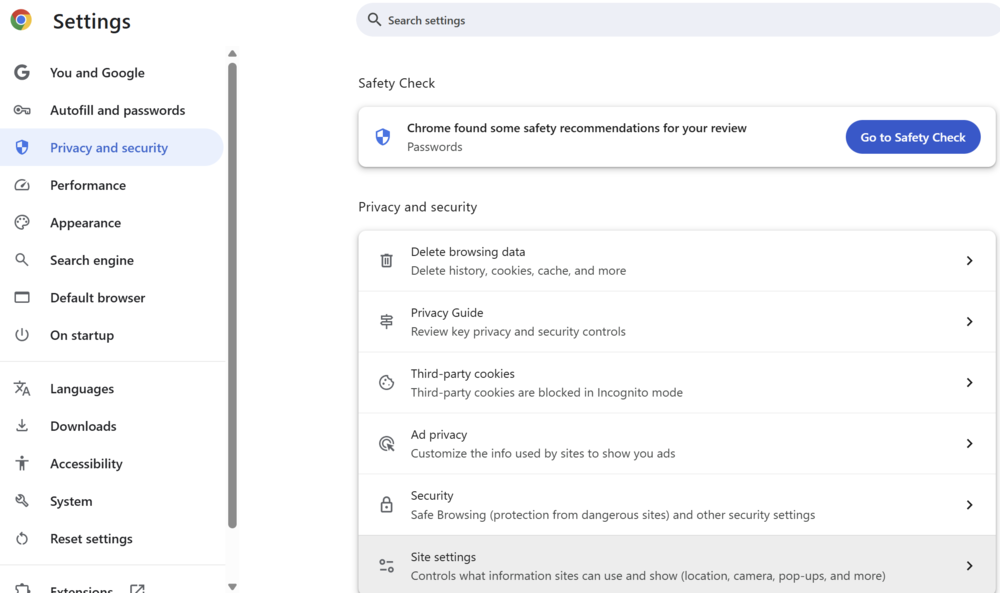Open Delete browsing data via its chevron
Screen dimensions: 1000x593
(x=969, y=260)
